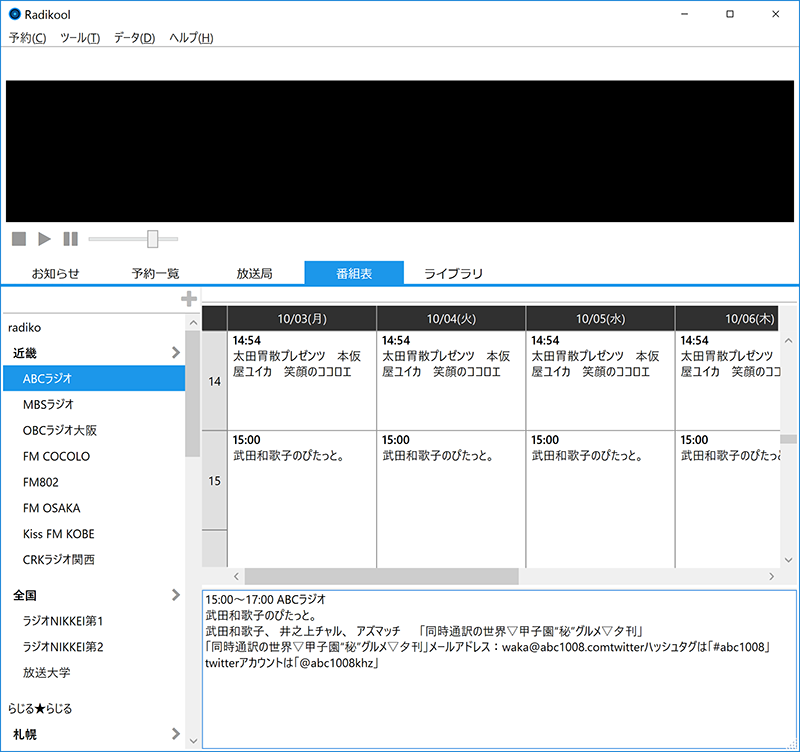Click the timetable horizontal scrollbar thumb
The width and height of the screenshot is (800, 752).
point(382,576)
